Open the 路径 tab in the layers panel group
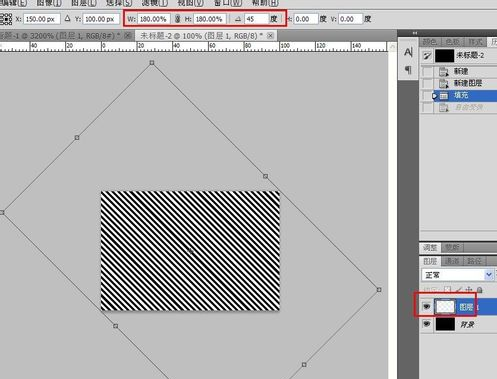Screen dimensions: 497x379 [474, 261]
